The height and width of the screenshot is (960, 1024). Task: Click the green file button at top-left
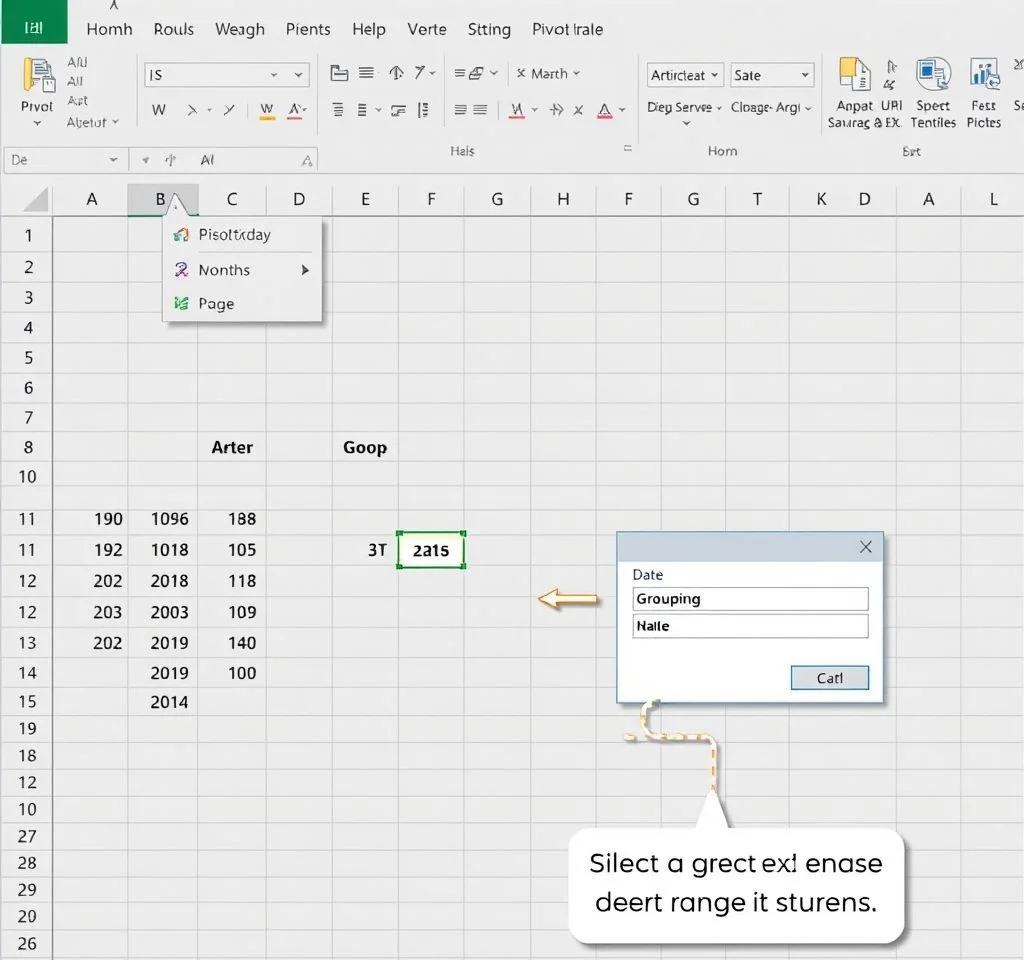click(34, 22)
